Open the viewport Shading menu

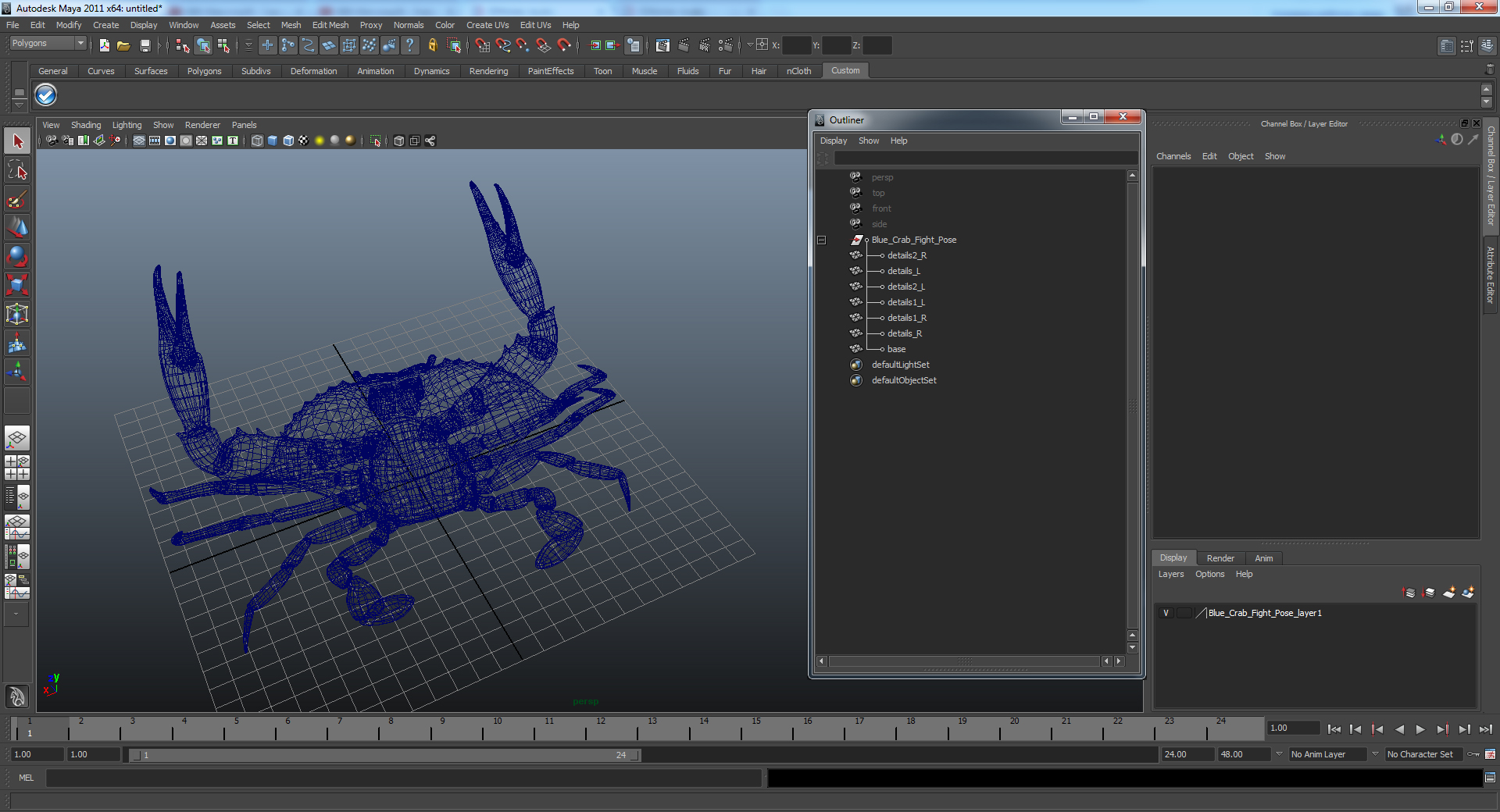(x=86, y=125)
